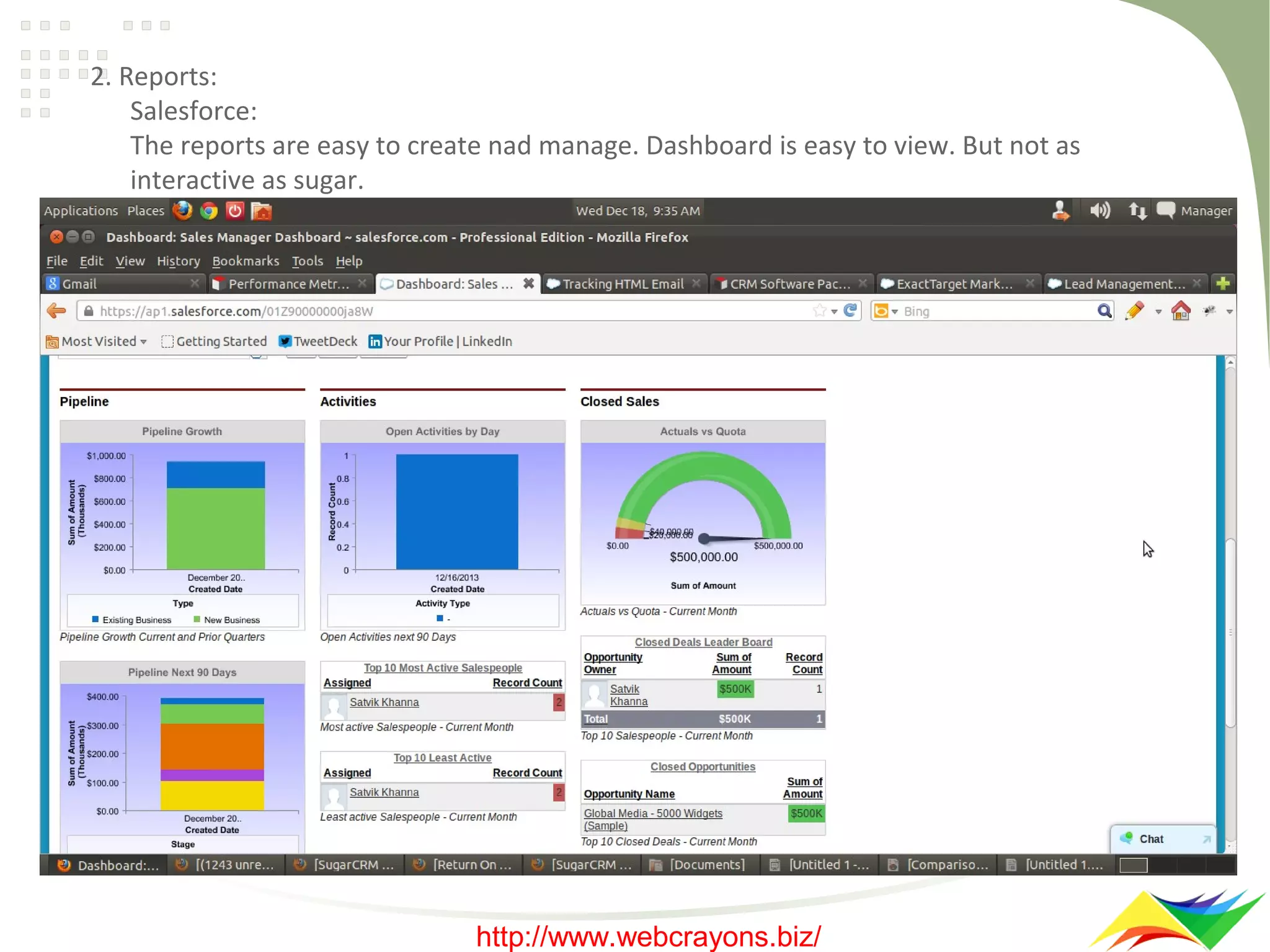Screen dimensions: 1270x952
Task: Click the Bing search magnifier icon
Action: 1104,311
